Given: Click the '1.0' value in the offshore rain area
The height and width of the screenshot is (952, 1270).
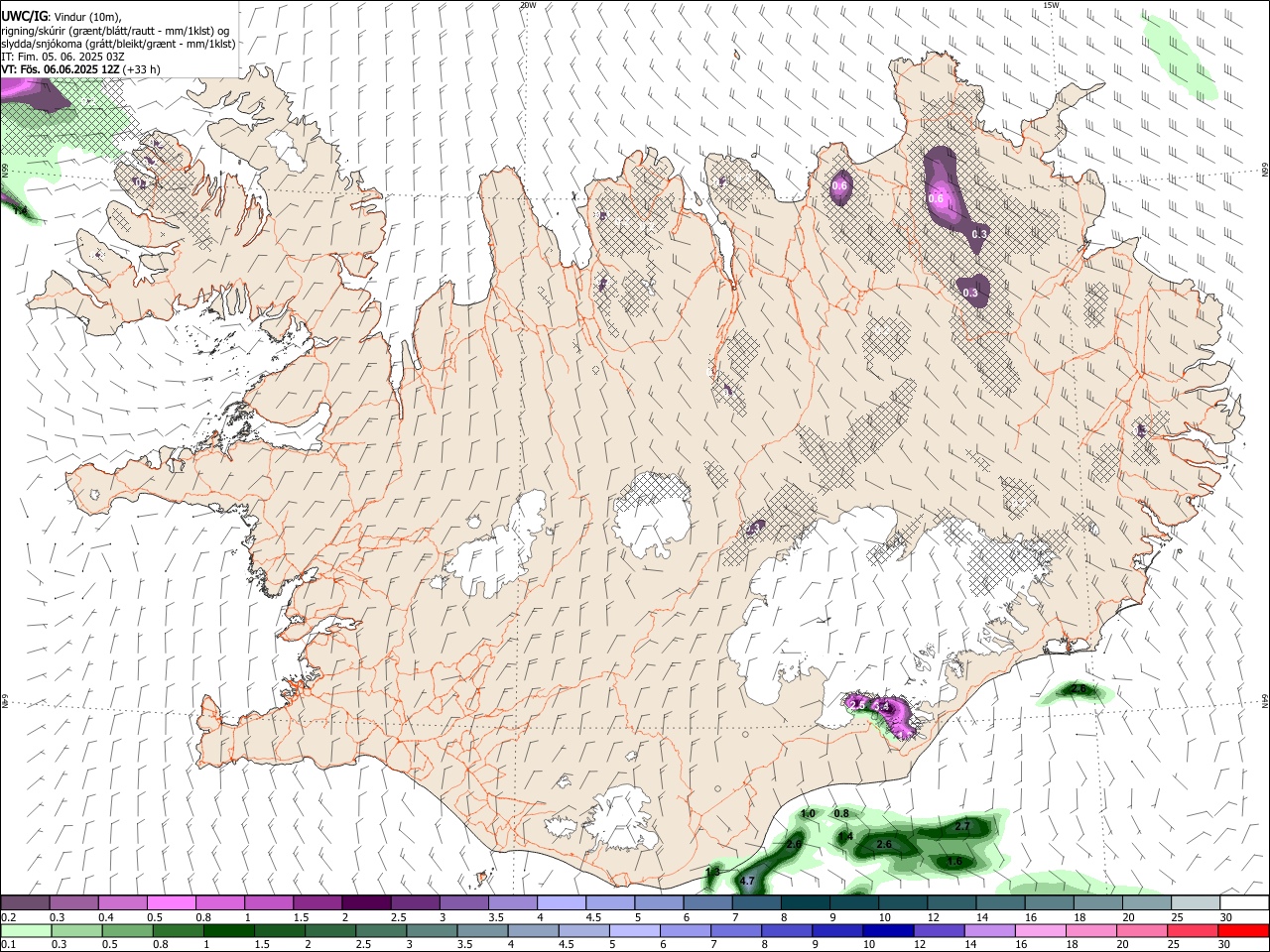Looking at the screenshot, I should click(x=808, y=813).
